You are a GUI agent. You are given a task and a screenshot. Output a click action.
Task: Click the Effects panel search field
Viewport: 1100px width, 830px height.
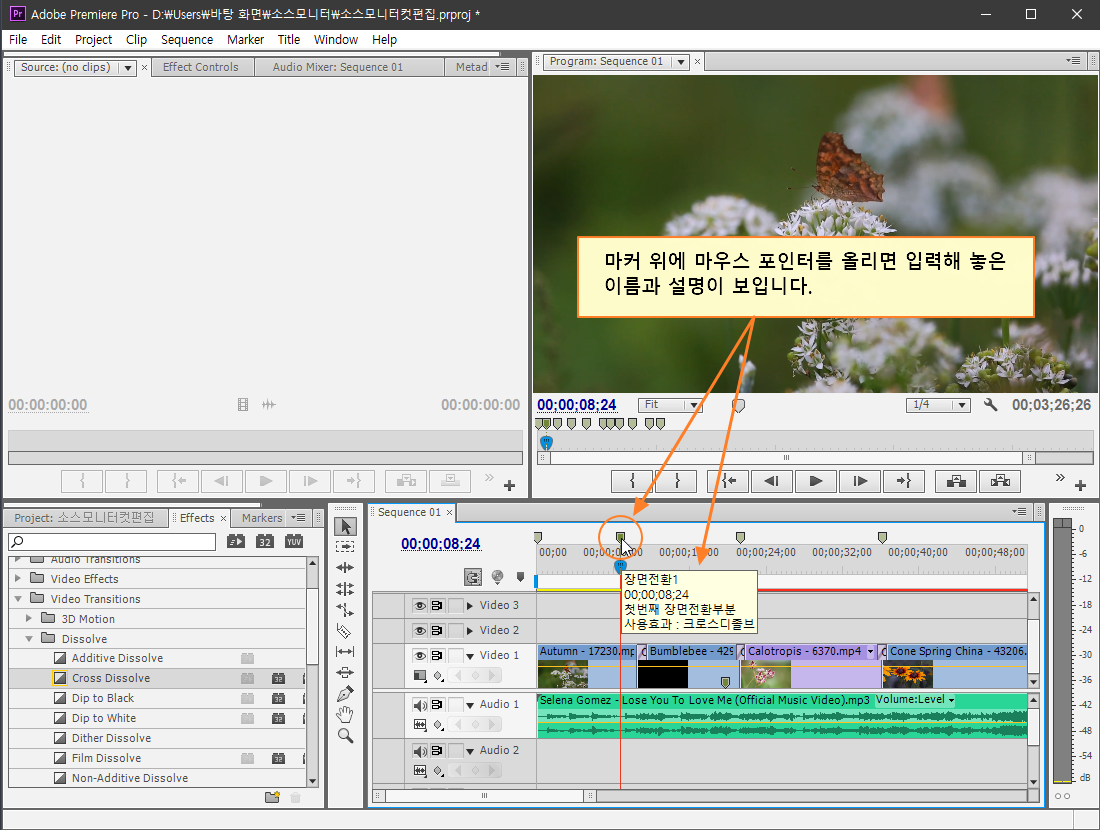click(x=112, y=542)
